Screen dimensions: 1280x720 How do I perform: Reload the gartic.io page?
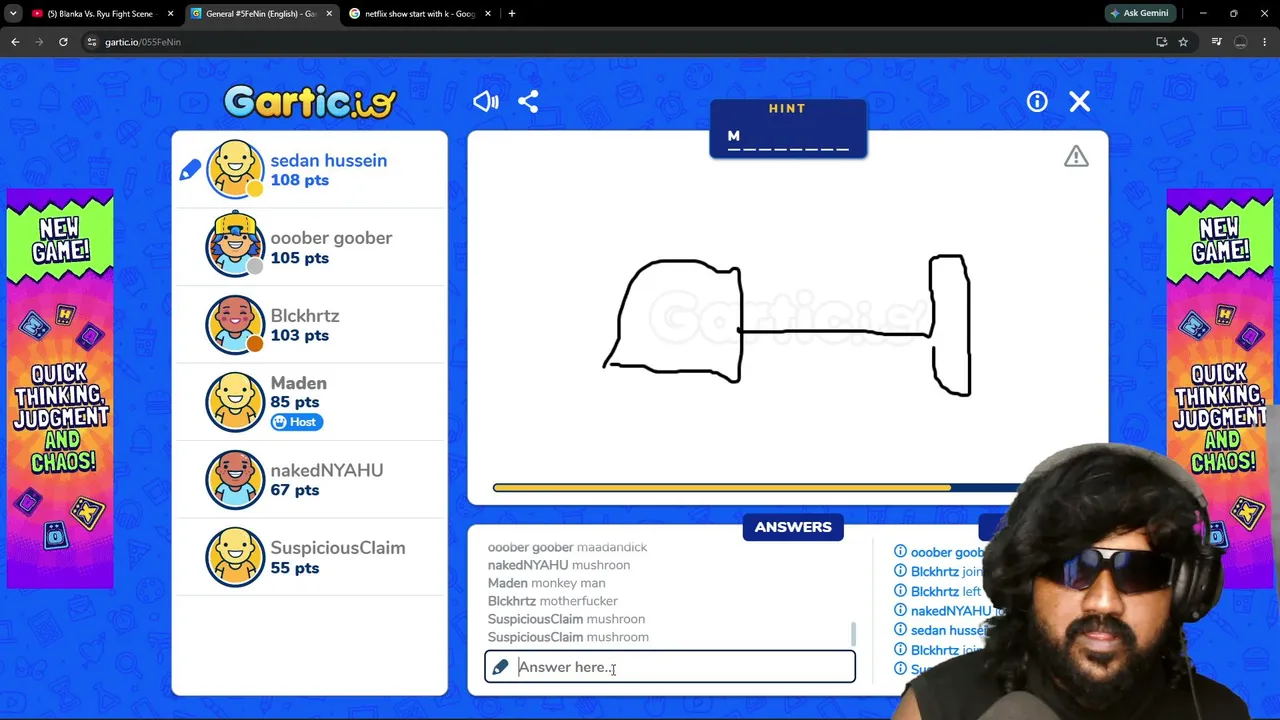[63, 42]
